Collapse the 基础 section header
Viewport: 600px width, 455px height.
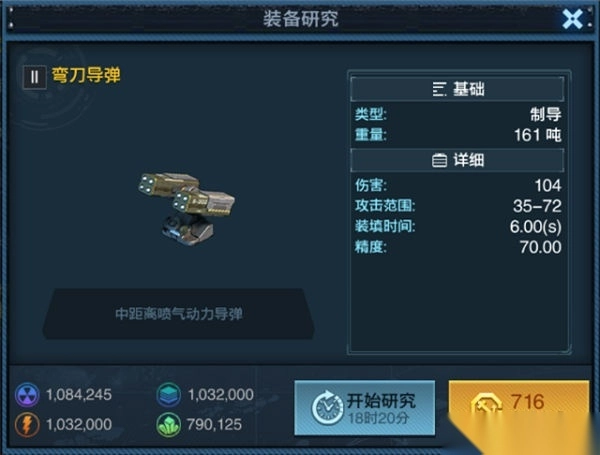coord(457,89)
